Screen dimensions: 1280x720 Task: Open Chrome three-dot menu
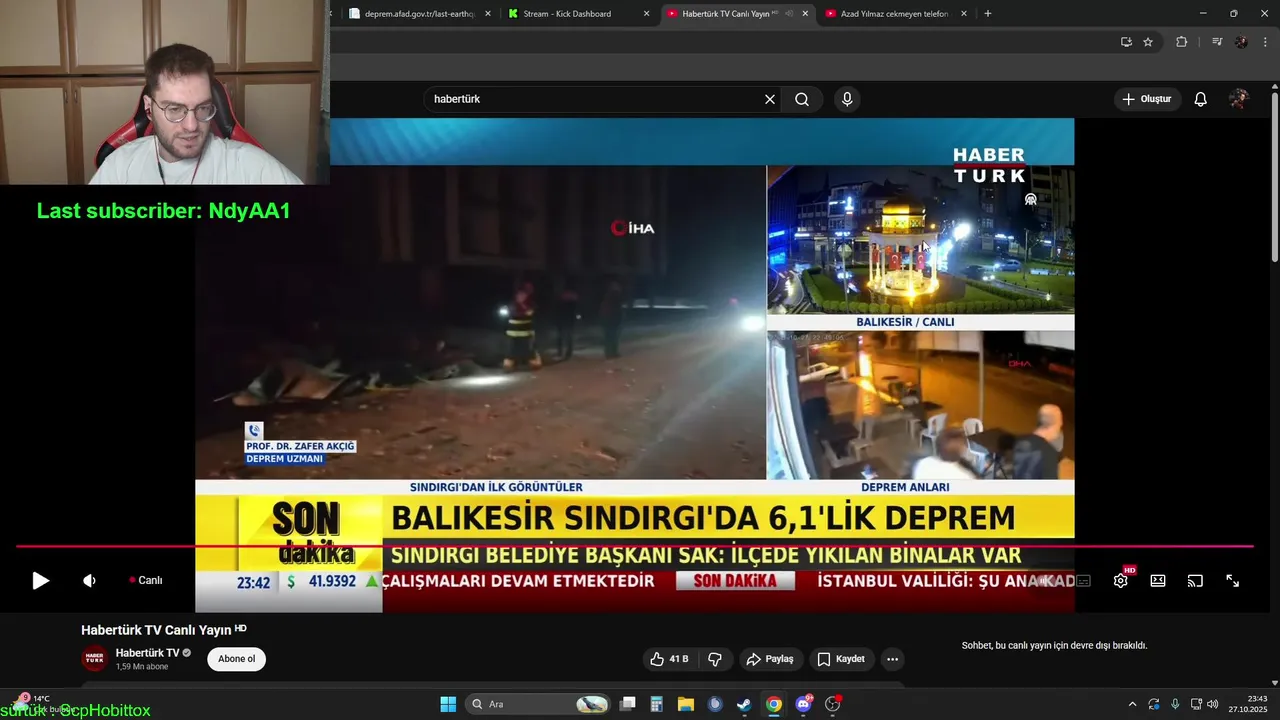[1266, 42]
